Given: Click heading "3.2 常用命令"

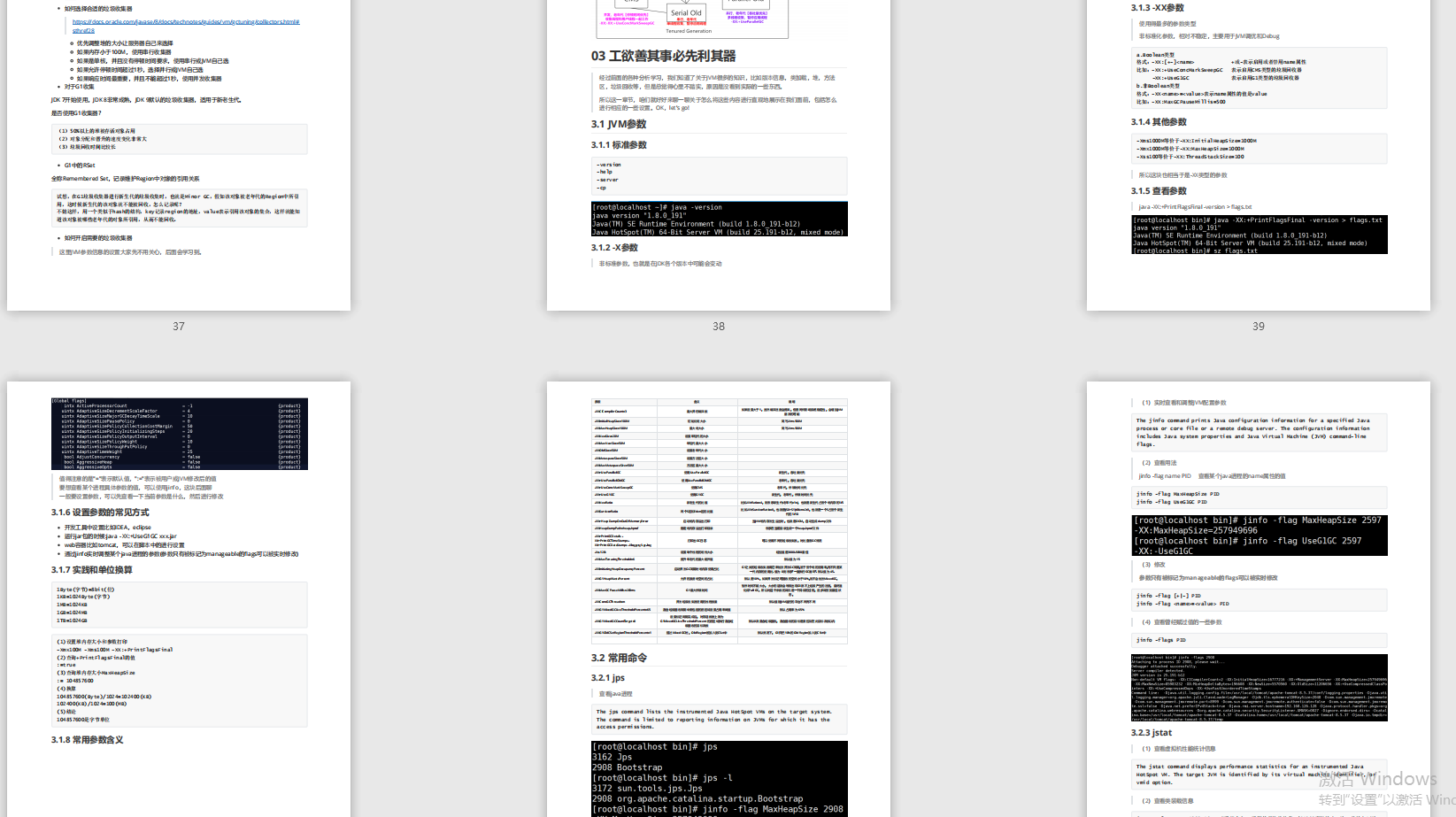Looking at the screenshot, I should point(619,658).
